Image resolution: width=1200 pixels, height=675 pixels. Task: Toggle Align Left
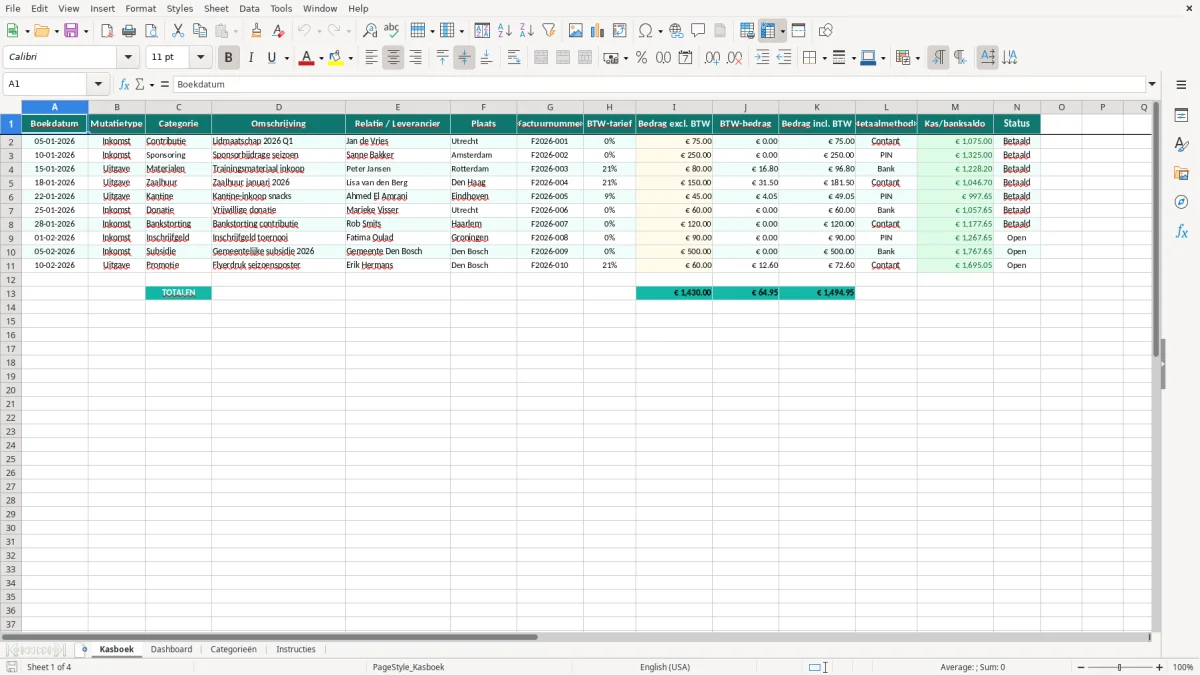(x=371, y=58)
